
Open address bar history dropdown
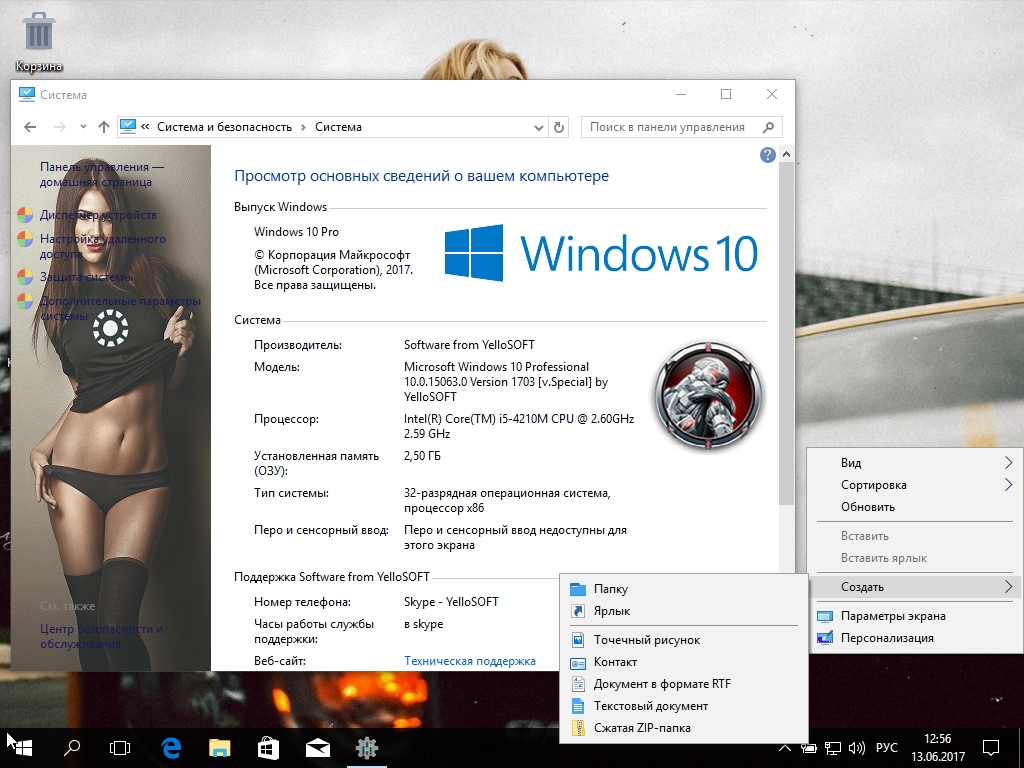click(x=539, y=127)
